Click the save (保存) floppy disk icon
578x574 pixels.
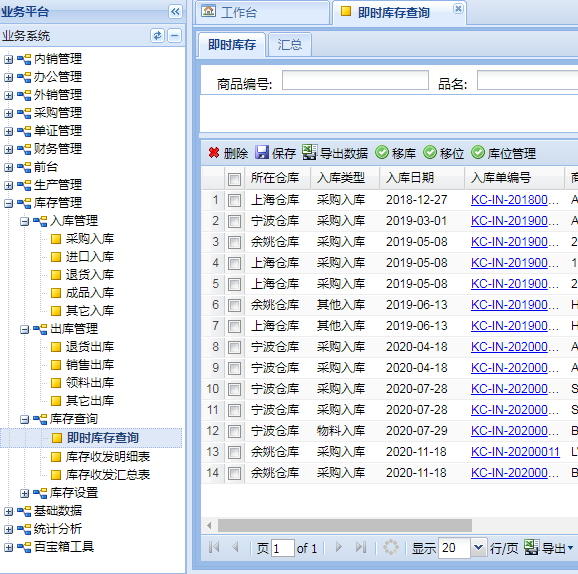coord(262,152)
